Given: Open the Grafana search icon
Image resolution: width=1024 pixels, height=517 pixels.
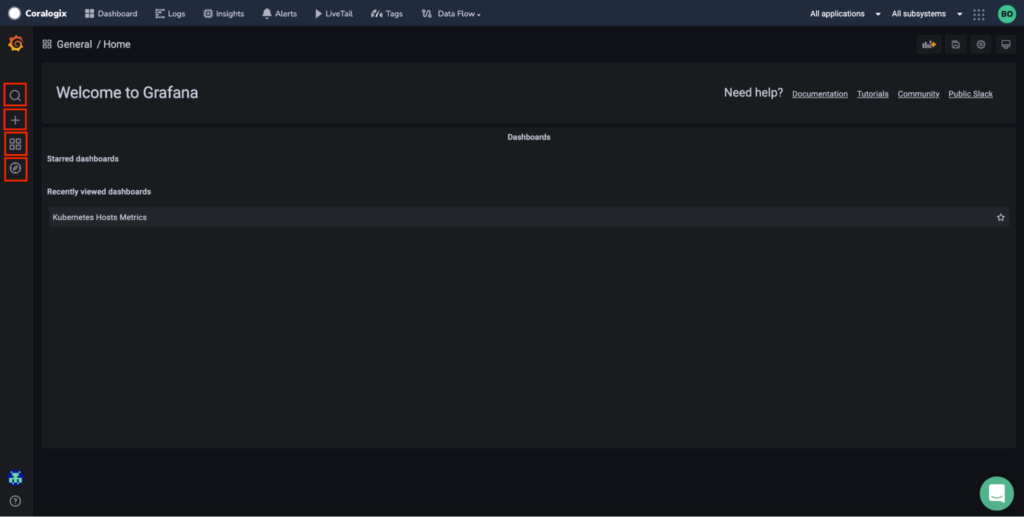Looking at the screenshot, I should (x=15, y=95).
